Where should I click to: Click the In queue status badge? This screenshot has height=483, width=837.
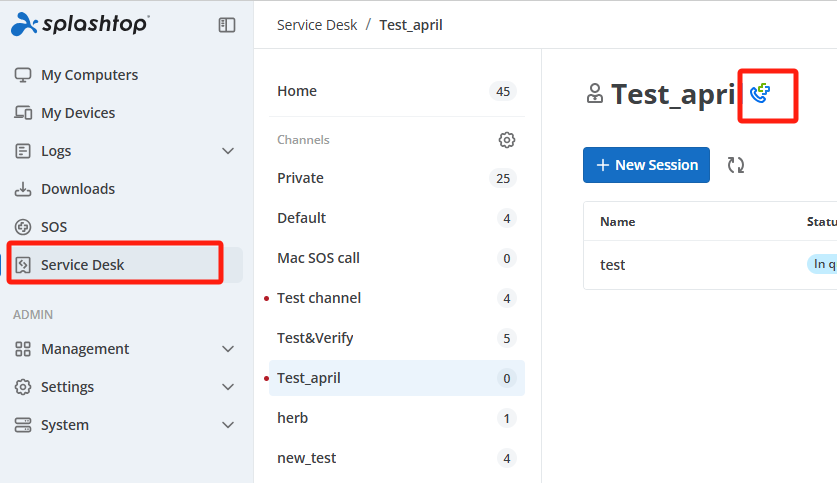822,264
